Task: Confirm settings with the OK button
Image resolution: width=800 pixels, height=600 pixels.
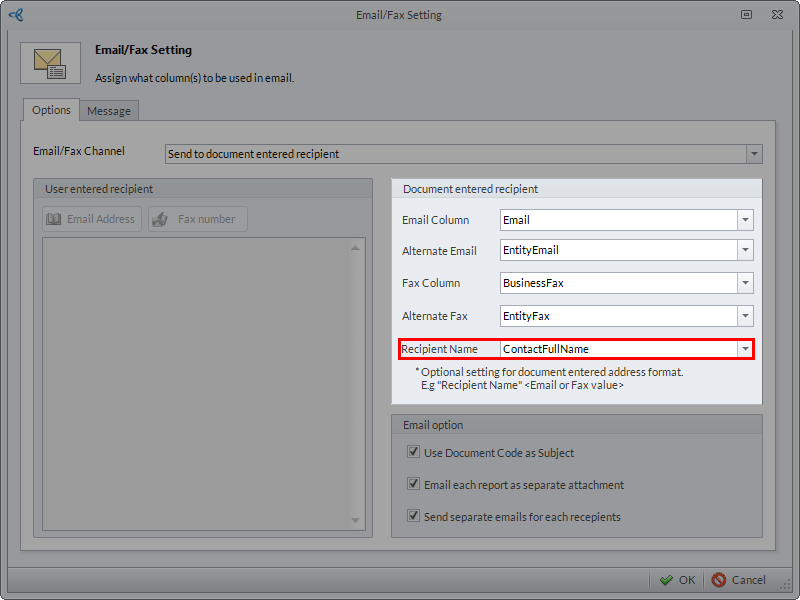Action: click(x=677, y=580)
